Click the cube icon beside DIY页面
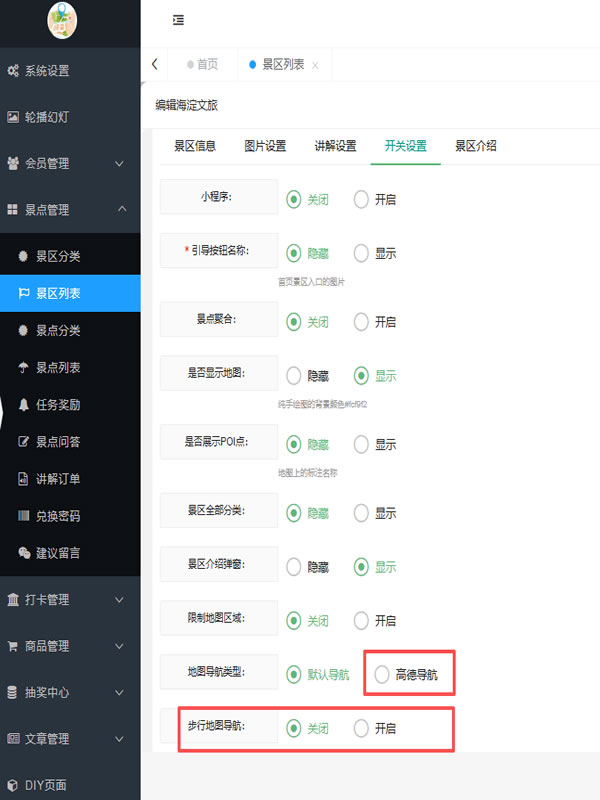The image size is (600, 800). click(x=13, y=785)
